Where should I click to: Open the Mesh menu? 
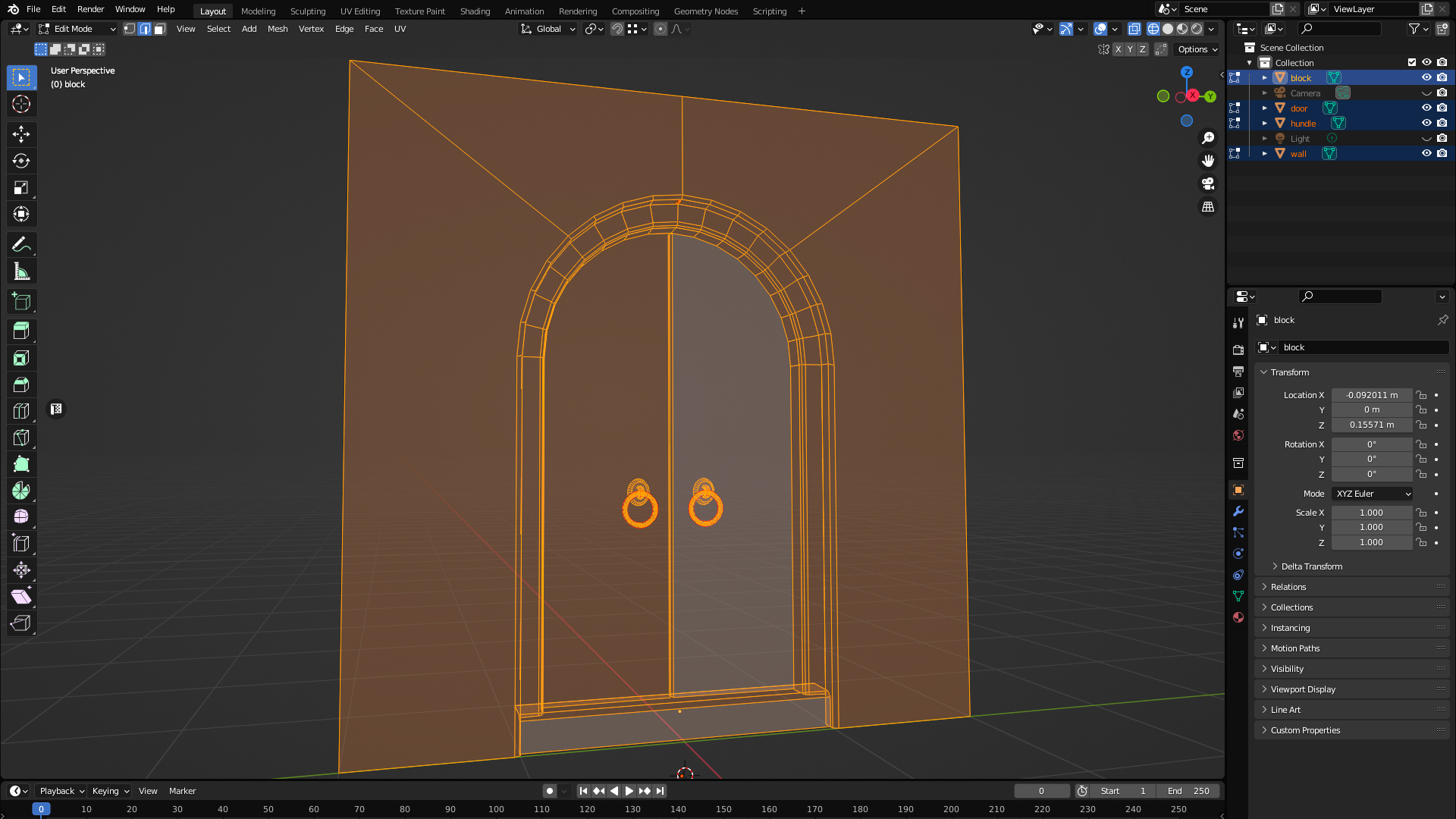[x=278, y=29]
